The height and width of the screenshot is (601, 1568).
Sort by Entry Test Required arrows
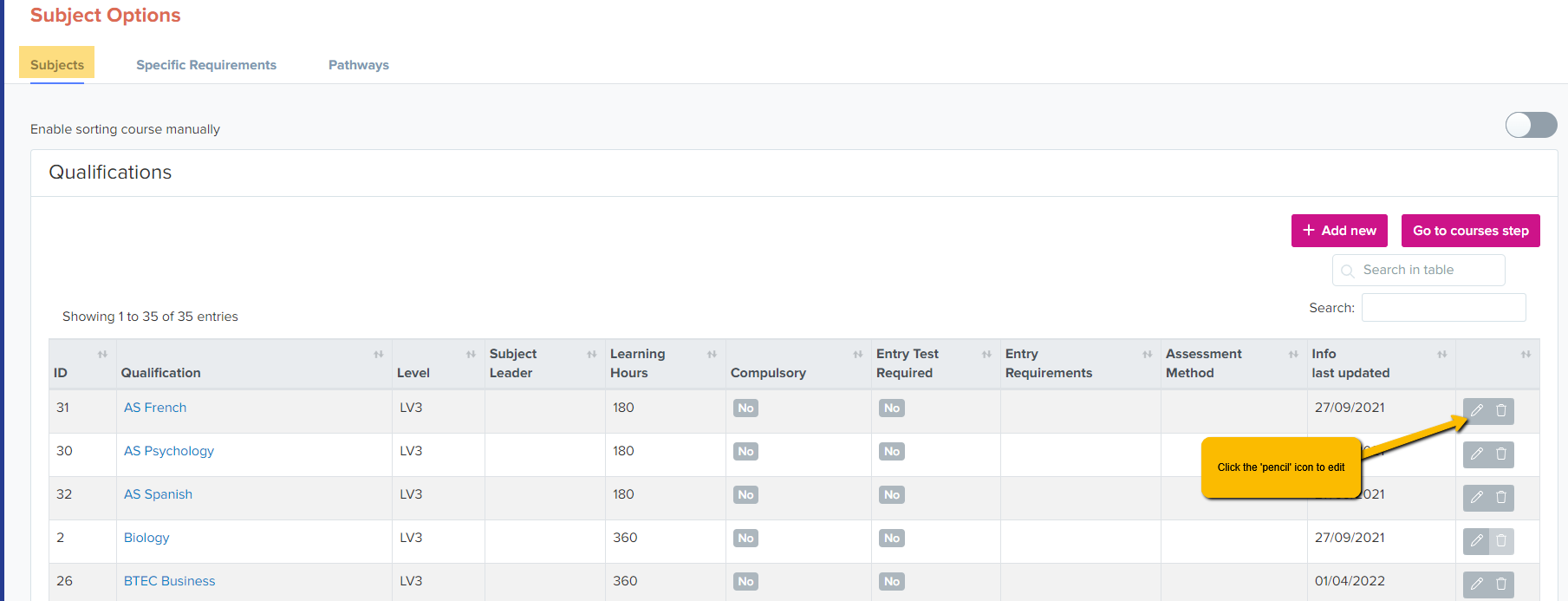(986, 354)
